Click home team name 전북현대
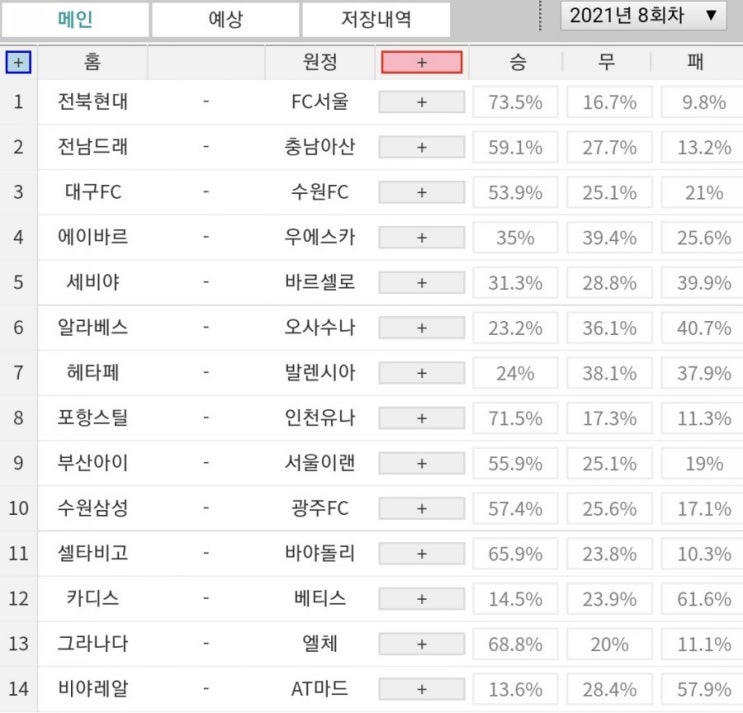The image size is (743, 713). (x=93, y=101)
